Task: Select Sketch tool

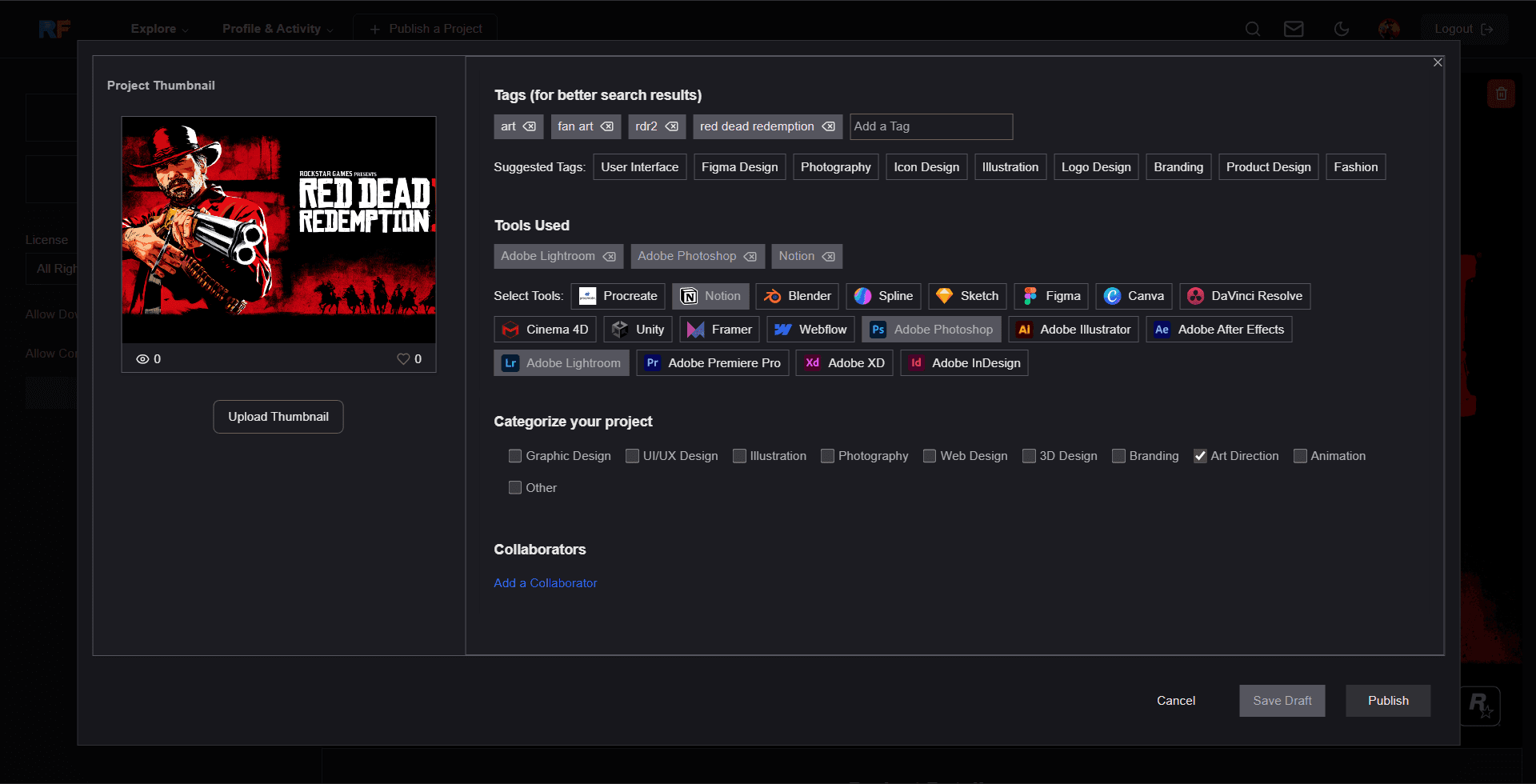Action: pyautogui.click(x=968, y=296)
